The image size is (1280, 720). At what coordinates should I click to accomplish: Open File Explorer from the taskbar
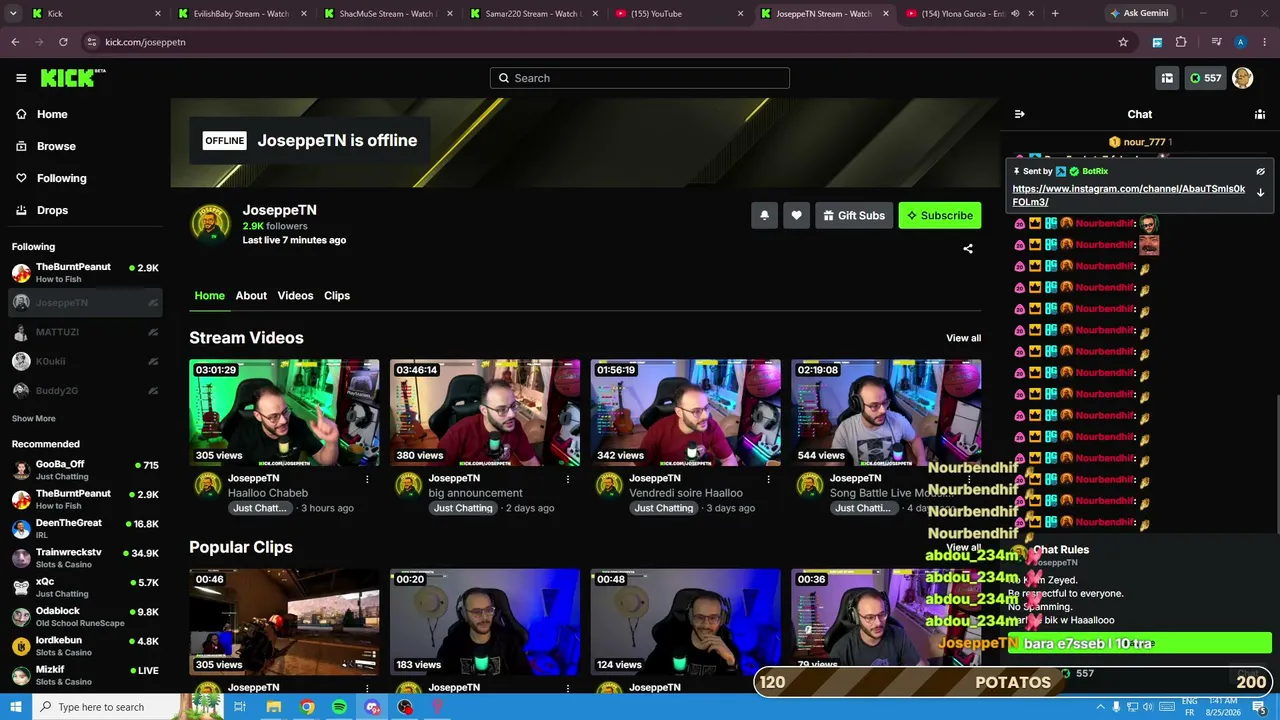[x=273, y=707]
